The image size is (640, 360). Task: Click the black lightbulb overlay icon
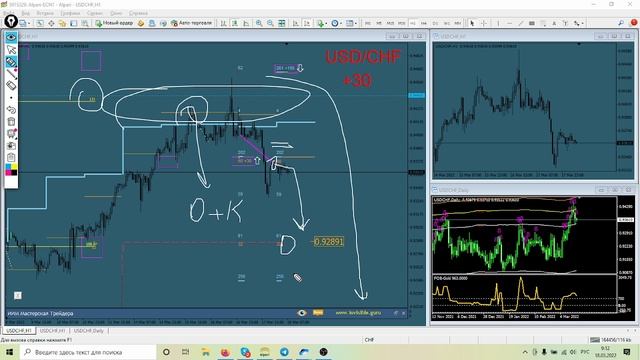coord(11,21)
